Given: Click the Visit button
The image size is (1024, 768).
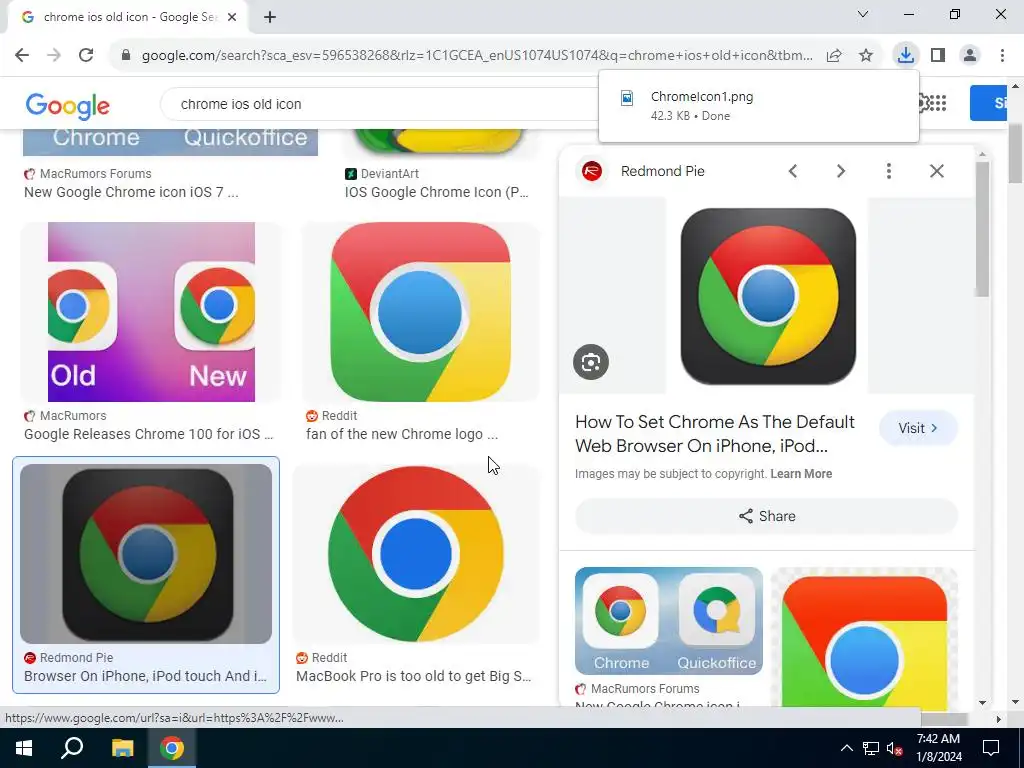Looking at the screenshot, I should pos(918,428).
